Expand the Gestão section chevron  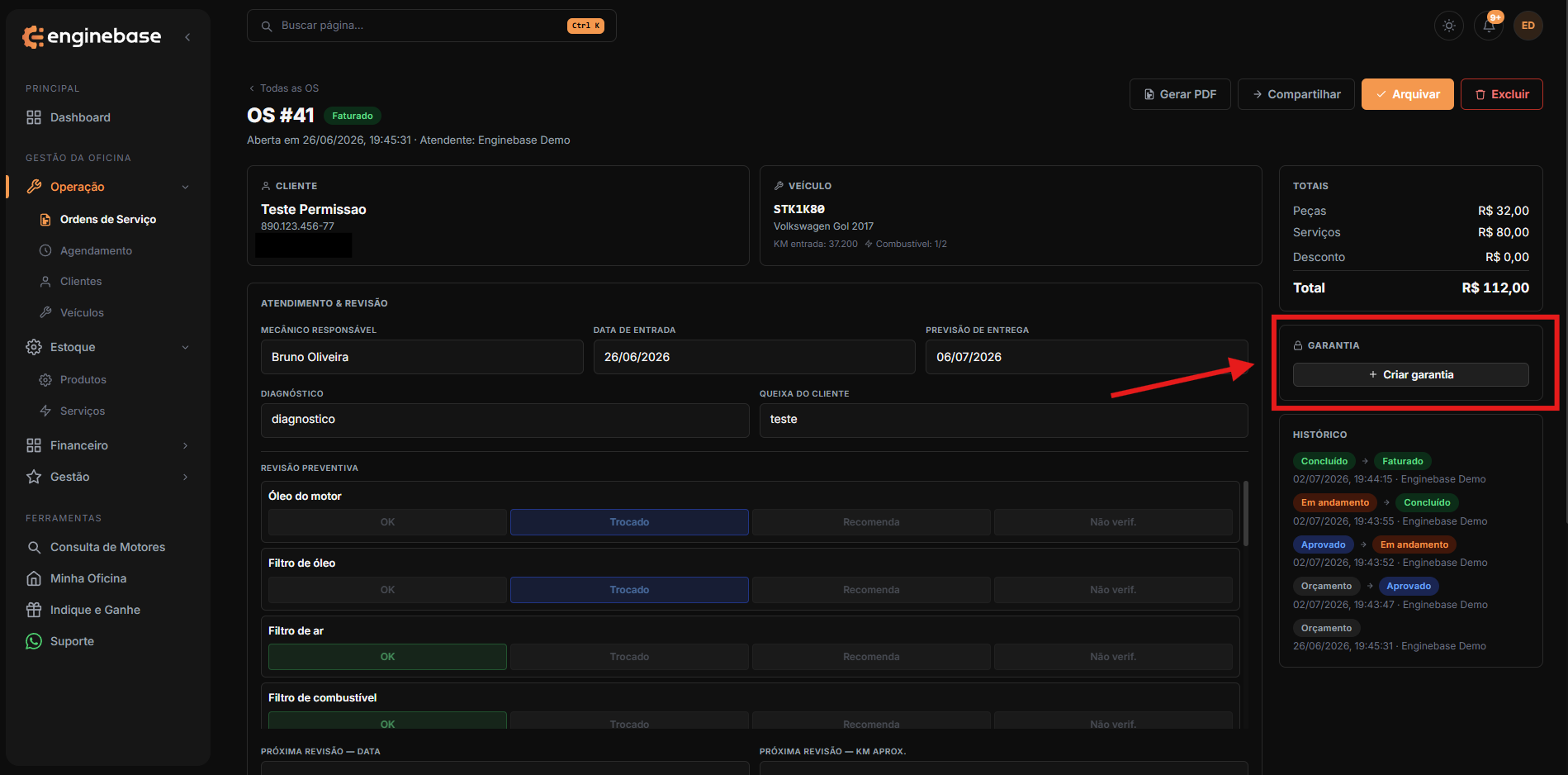click(x=185, y=477)
